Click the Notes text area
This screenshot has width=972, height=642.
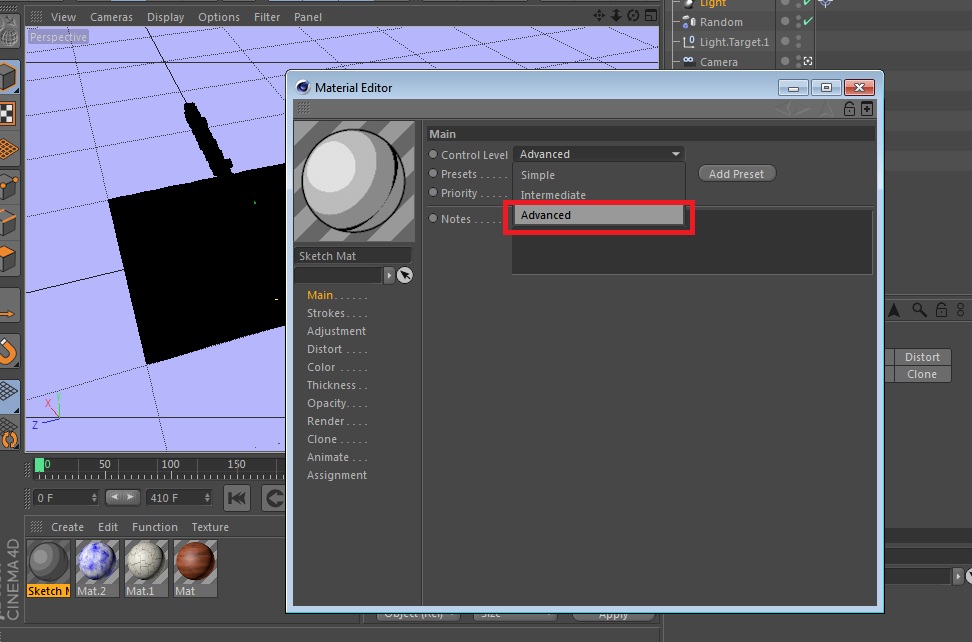click(692, 242)
